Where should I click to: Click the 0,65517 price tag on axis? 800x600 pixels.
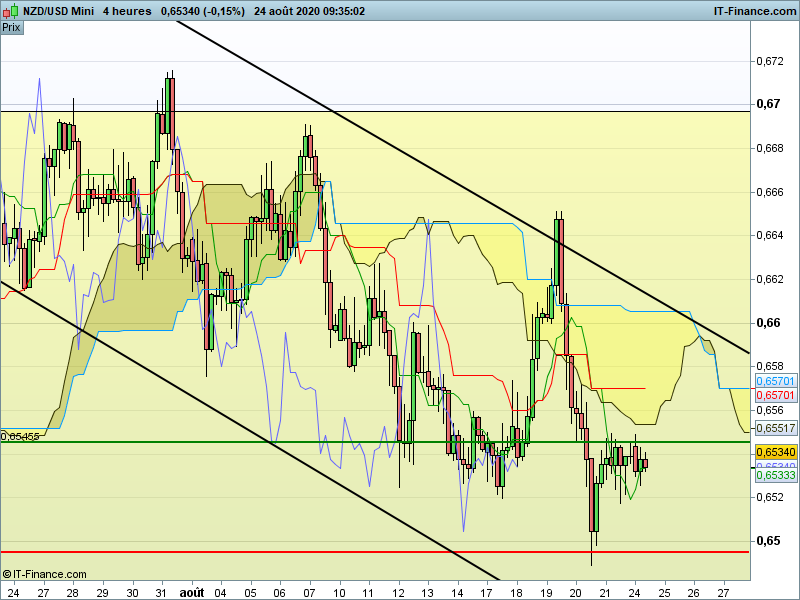coord(775,427)
